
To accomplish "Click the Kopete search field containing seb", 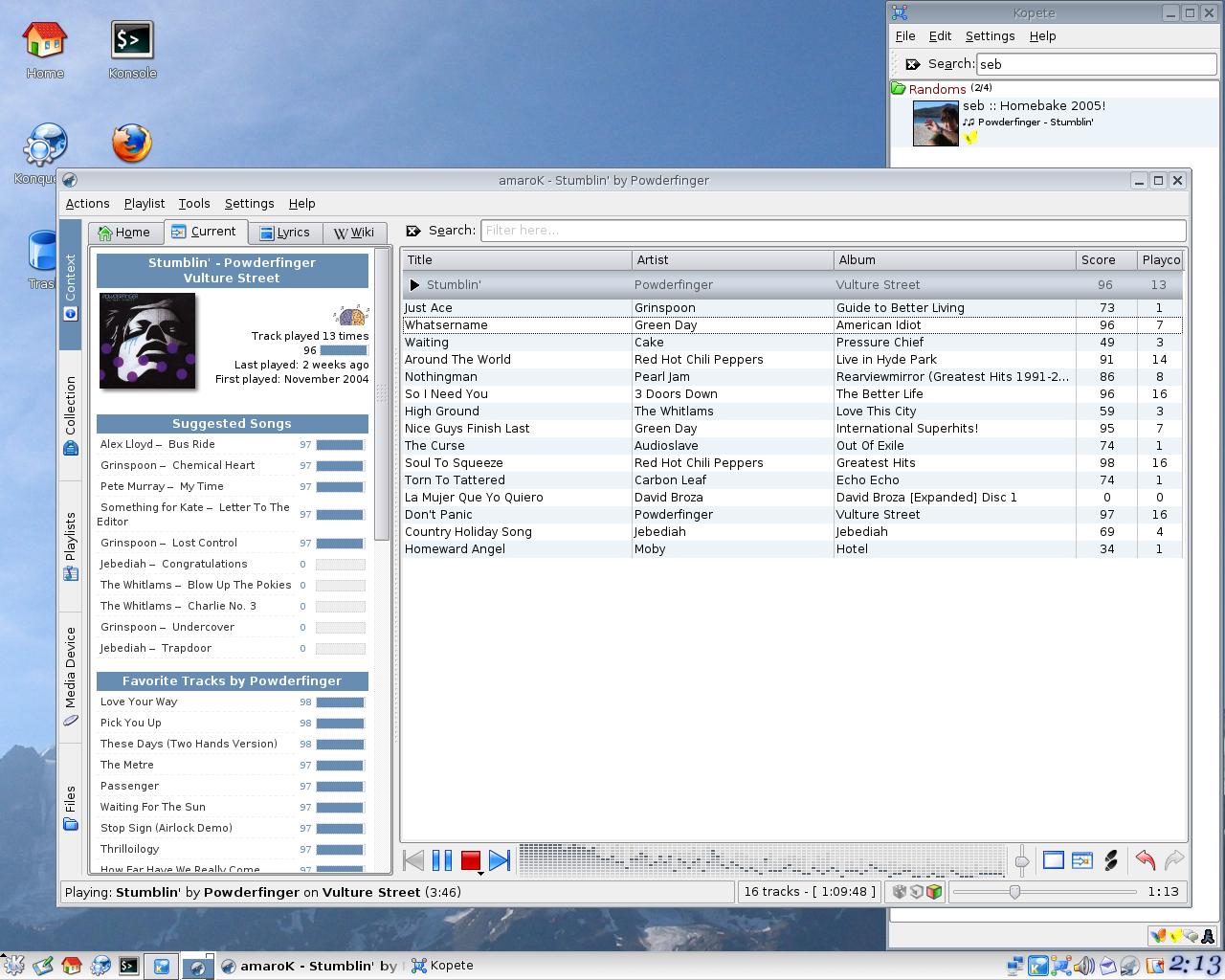I will (1095, 64).
